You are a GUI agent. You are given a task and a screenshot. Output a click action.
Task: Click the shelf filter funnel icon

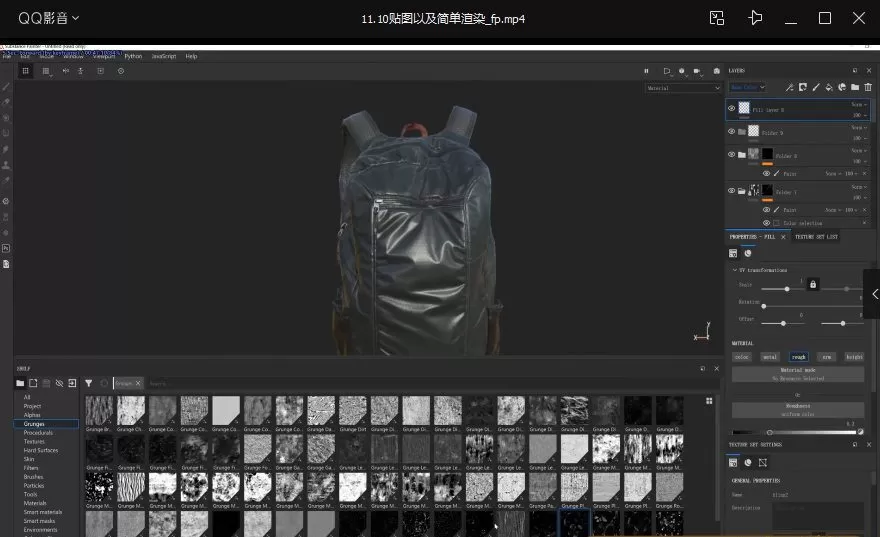(x=88, y=383)
